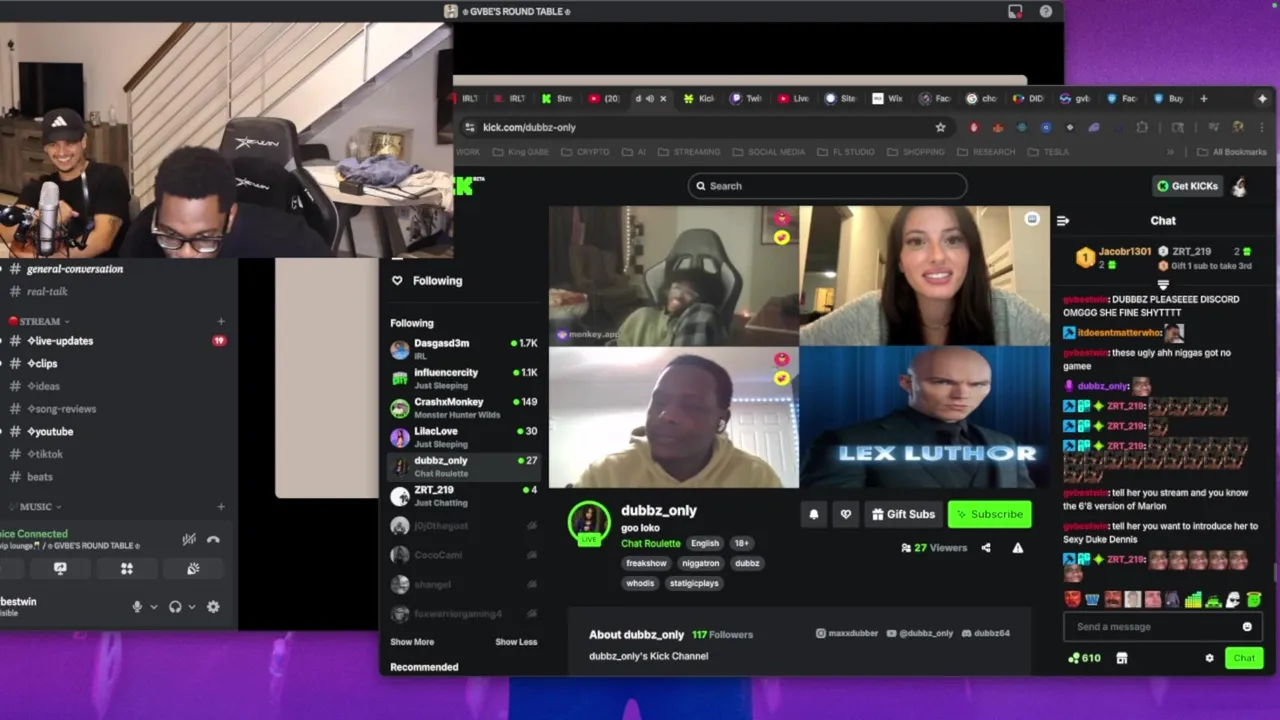The image size is (1280, 720).
Task: Open the @dubbz_only YouTube link
Action: click(920, 633)
